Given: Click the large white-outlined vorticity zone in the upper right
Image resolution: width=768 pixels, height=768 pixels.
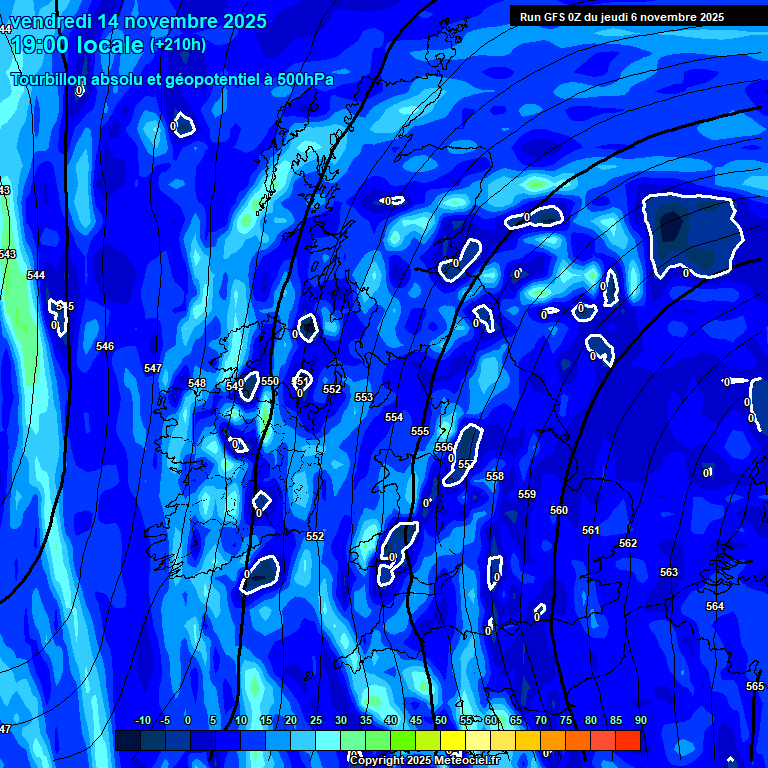Looking at the screenshot, I should [690, 233].
